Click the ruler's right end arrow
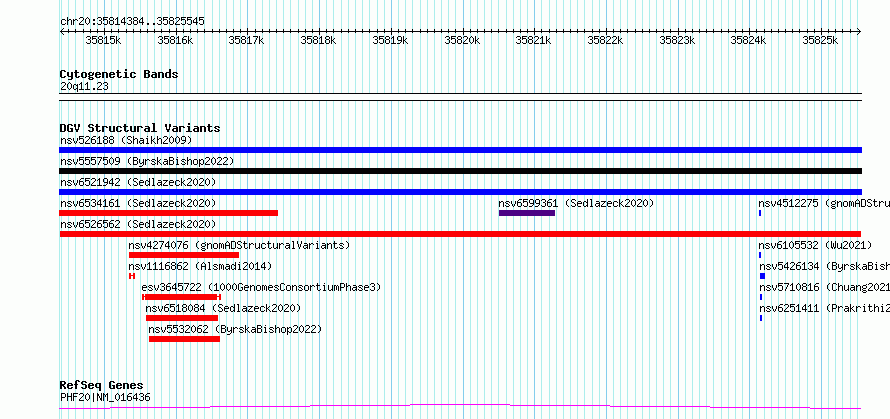This screenshot has height=419, width=890. tap(859, 32)
